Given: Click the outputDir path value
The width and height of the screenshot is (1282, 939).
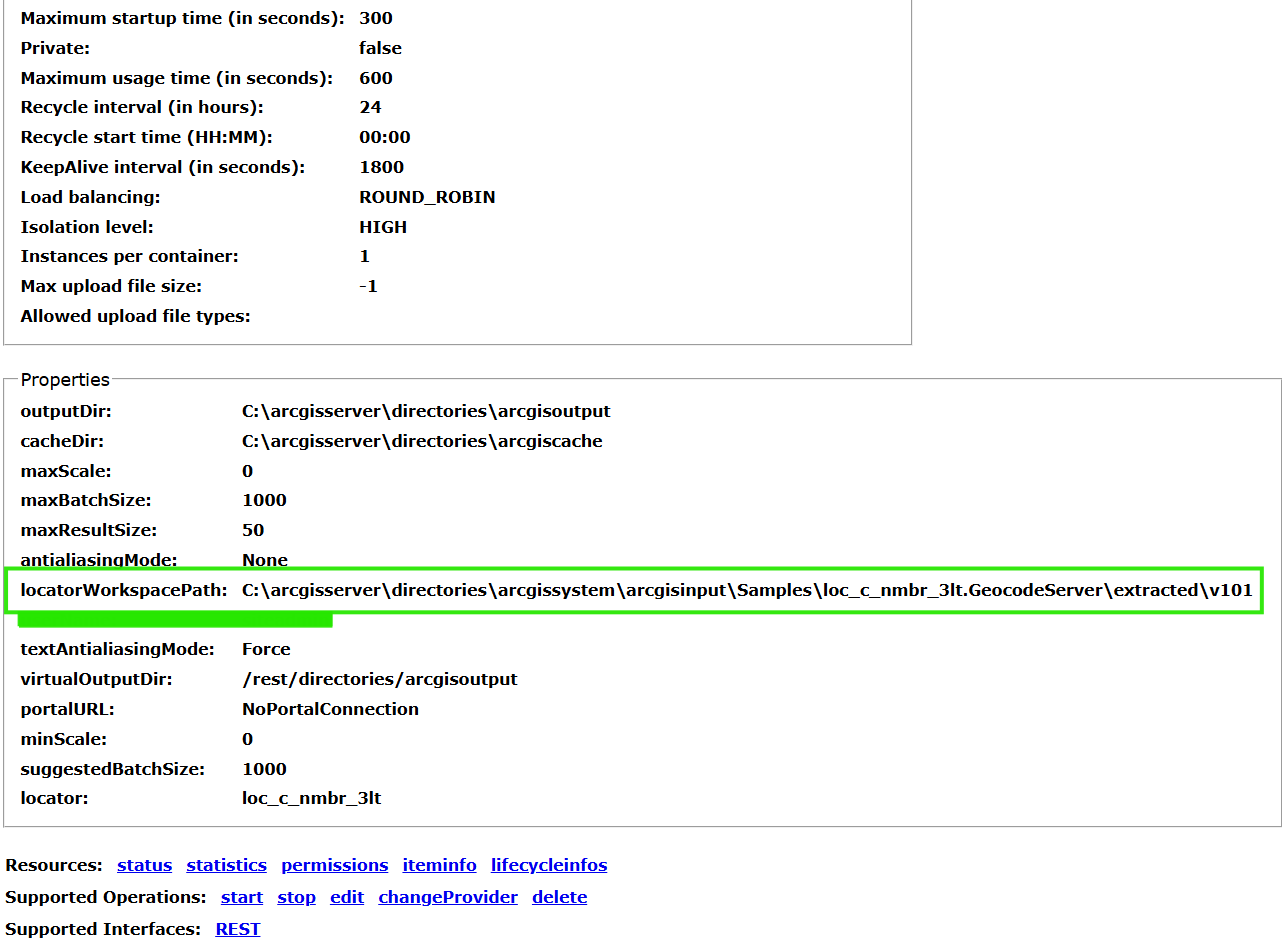Looking at the screenshot, I should click(x=426, y=411).
